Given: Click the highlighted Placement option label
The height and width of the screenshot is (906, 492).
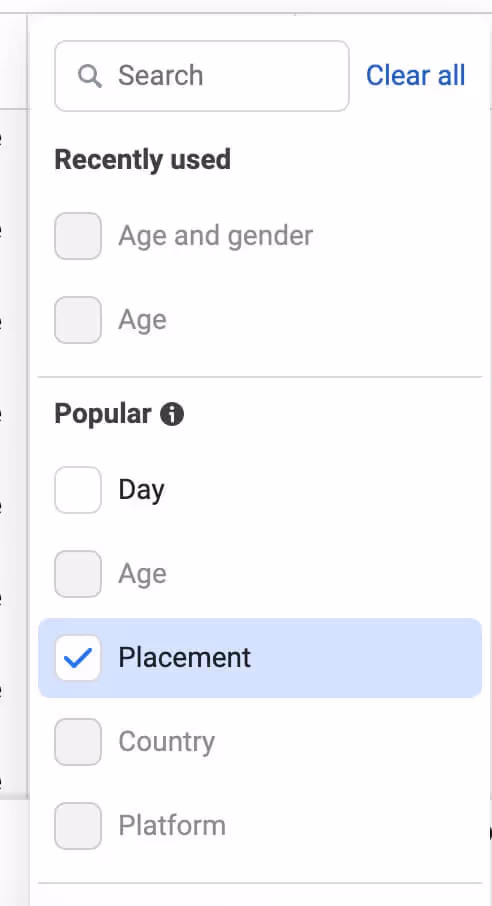Looking at the screenshot, I should coord(184,658).
